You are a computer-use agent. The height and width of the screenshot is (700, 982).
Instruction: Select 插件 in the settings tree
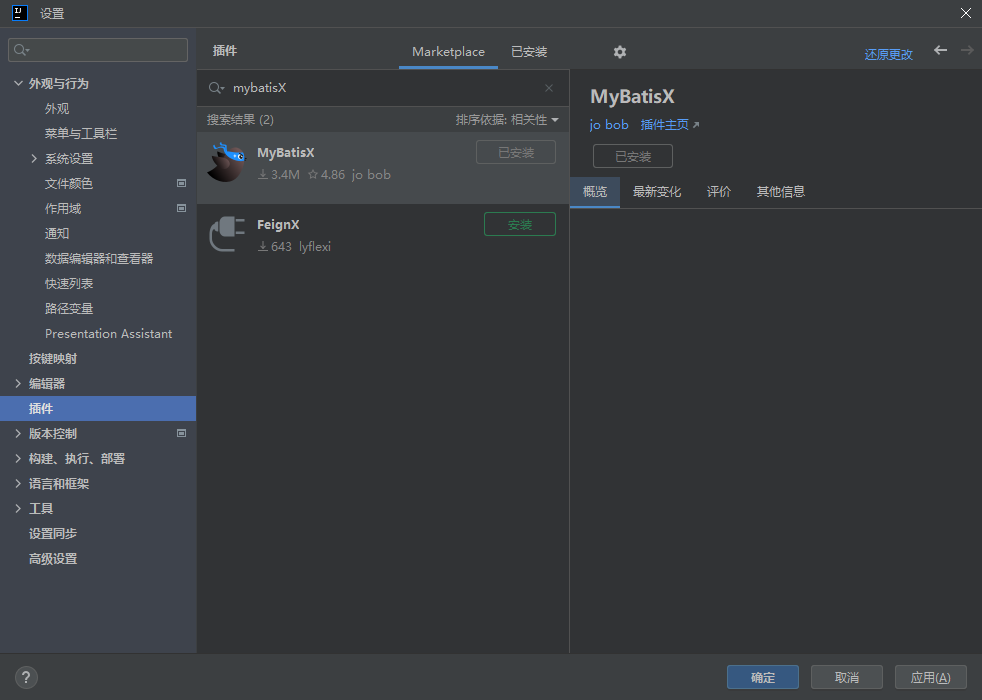[x=98, y=408]
